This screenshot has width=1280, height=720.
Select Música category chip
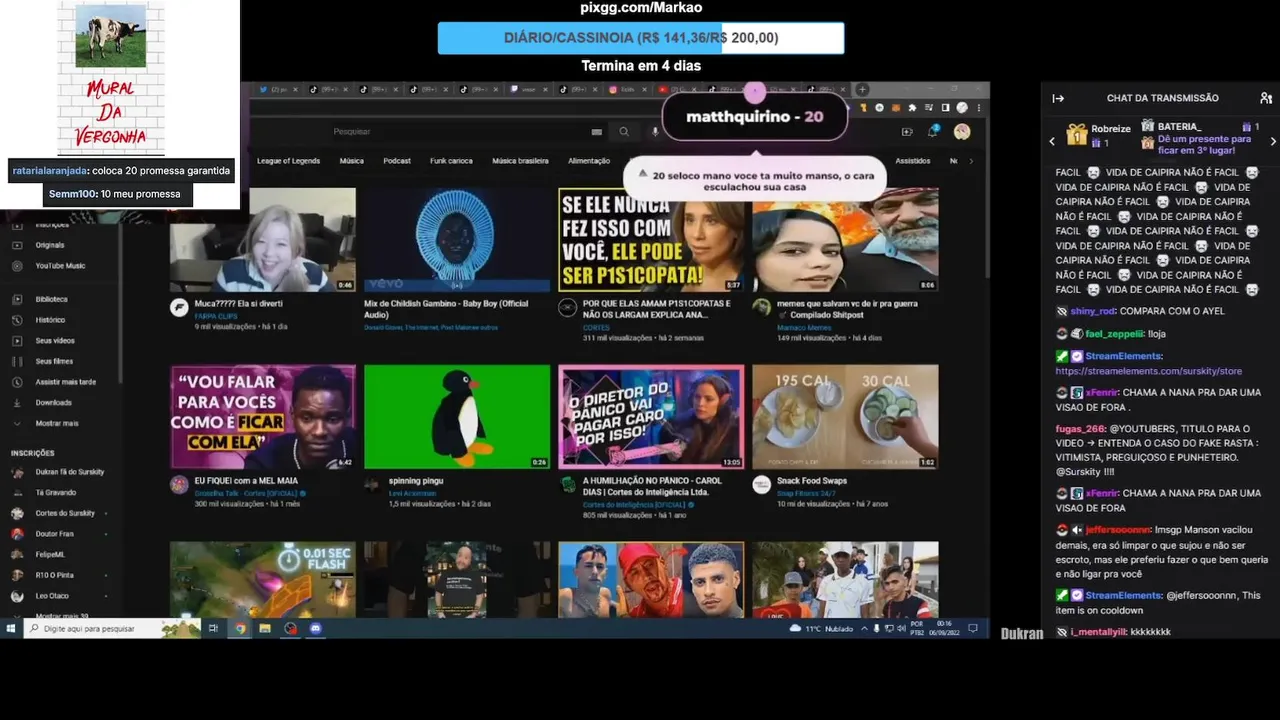[x=351, y=161]
